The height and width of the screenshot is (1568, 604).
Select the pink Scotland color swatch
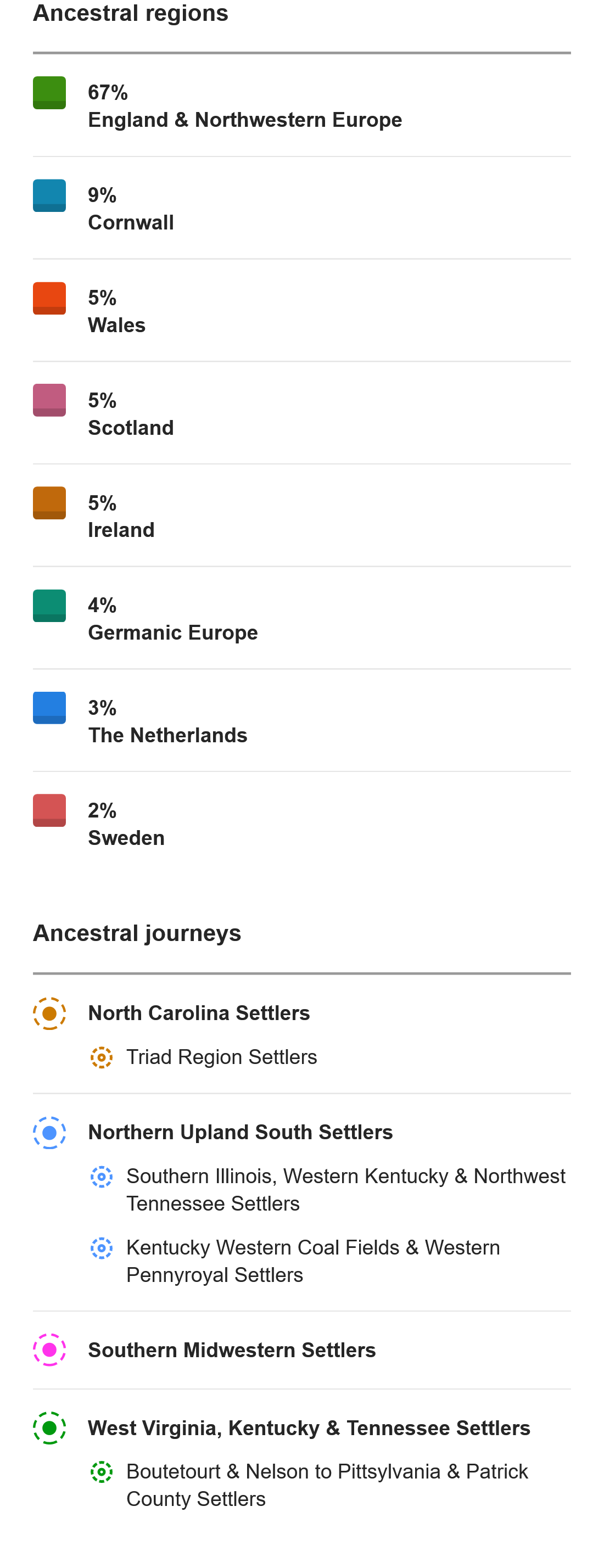point(49,400)
